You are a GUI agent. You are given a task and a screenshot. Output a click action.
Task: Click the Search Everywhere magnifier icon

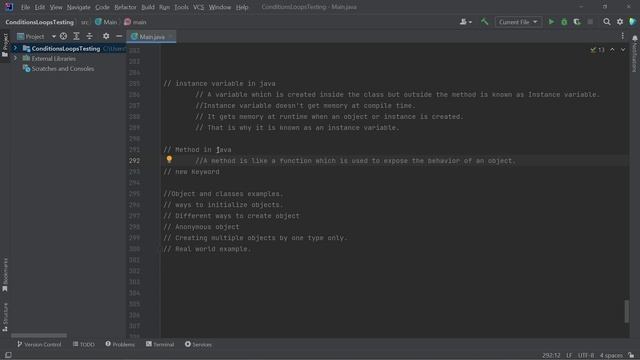pos(607,22)
